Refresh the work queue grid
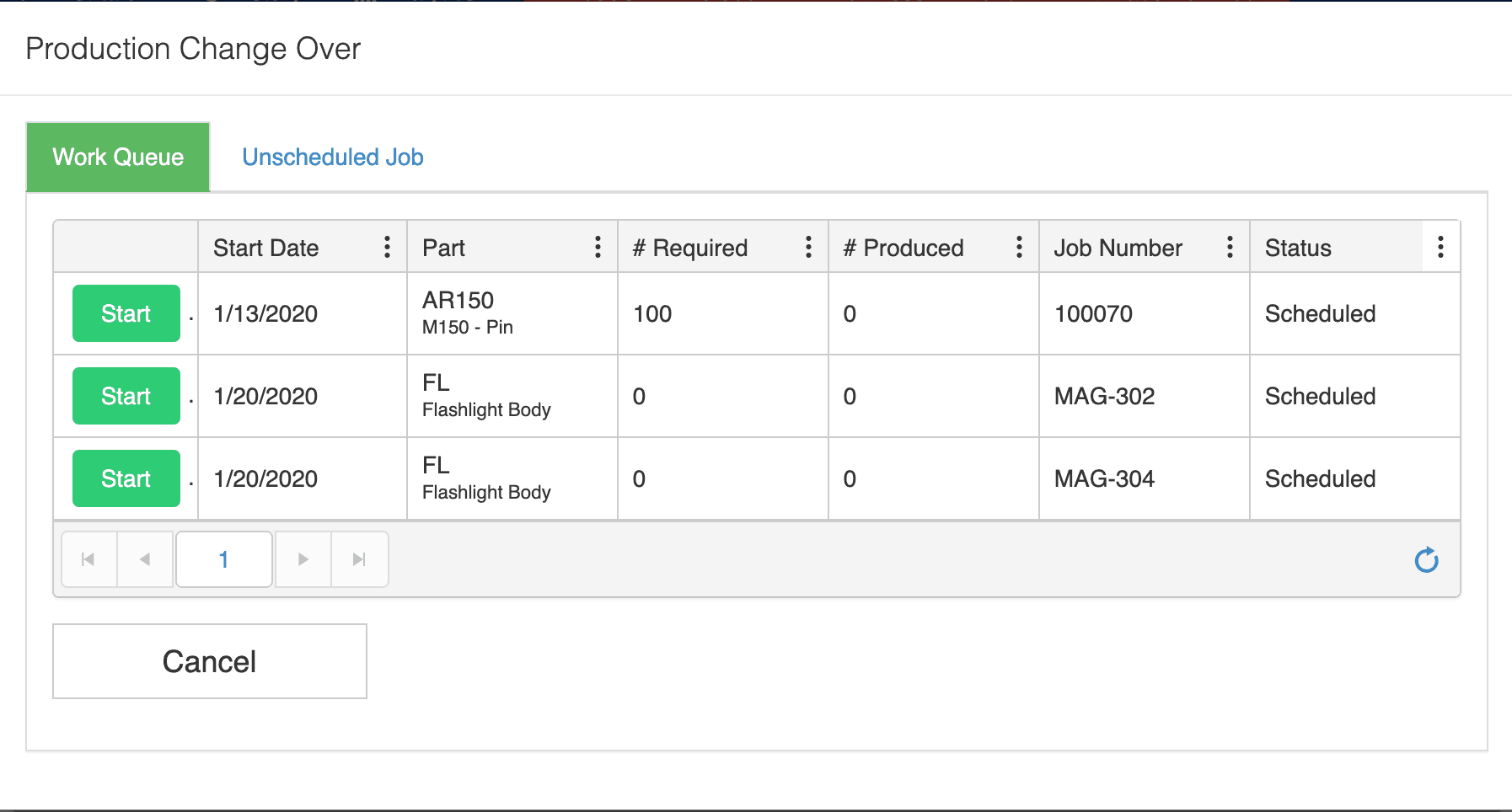This screenshot has height=812, width=1512. point(1427,559)
